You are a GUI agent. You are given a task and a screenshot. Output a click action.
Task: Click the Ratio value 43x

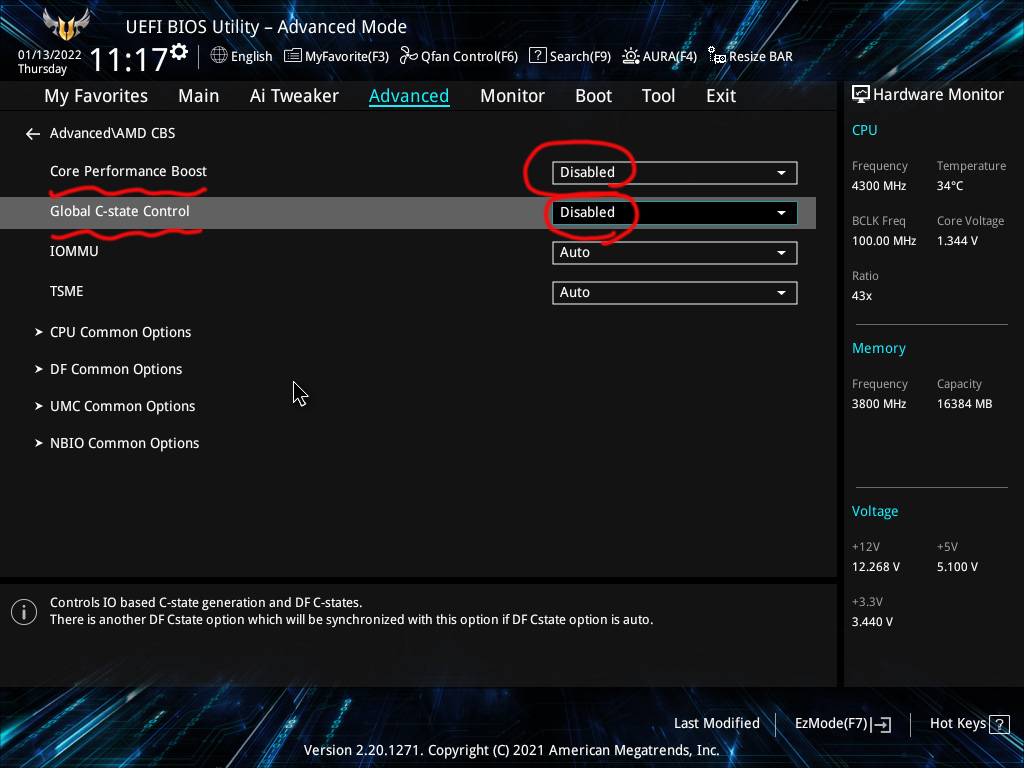862,296
